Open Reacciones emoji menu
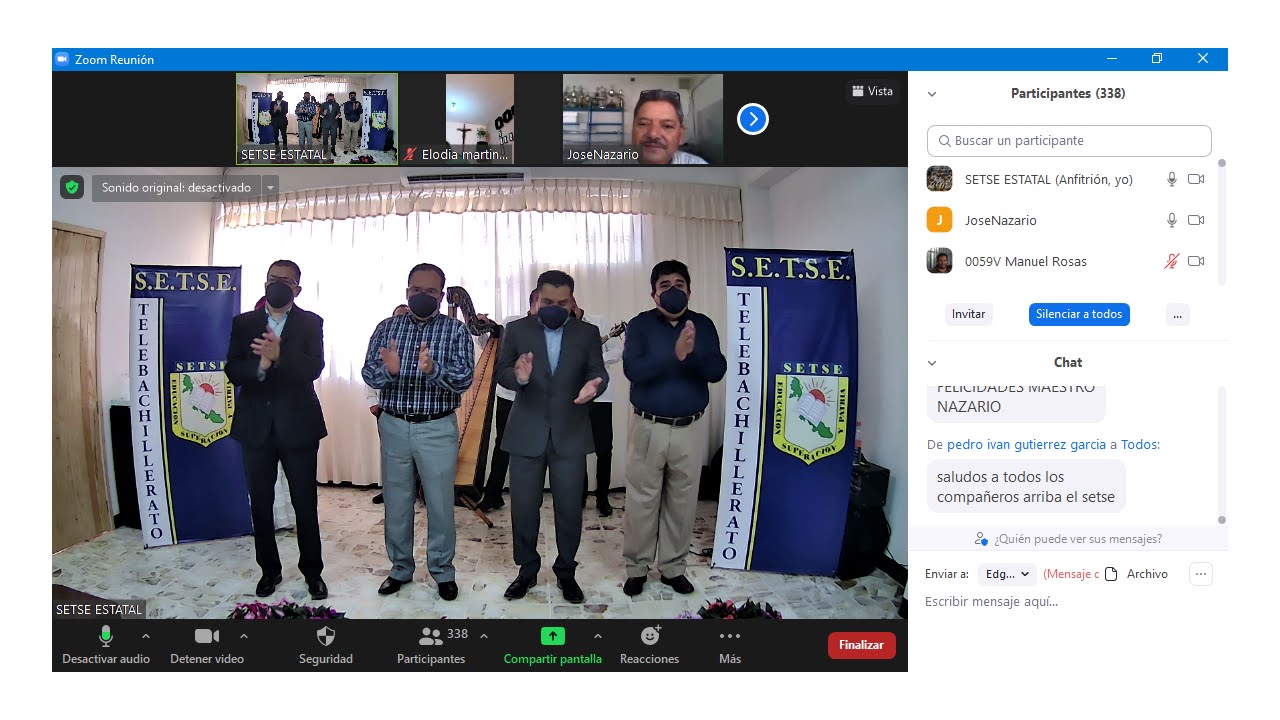The width and height of the screenshot is (1280, 720). pos(650,645)
